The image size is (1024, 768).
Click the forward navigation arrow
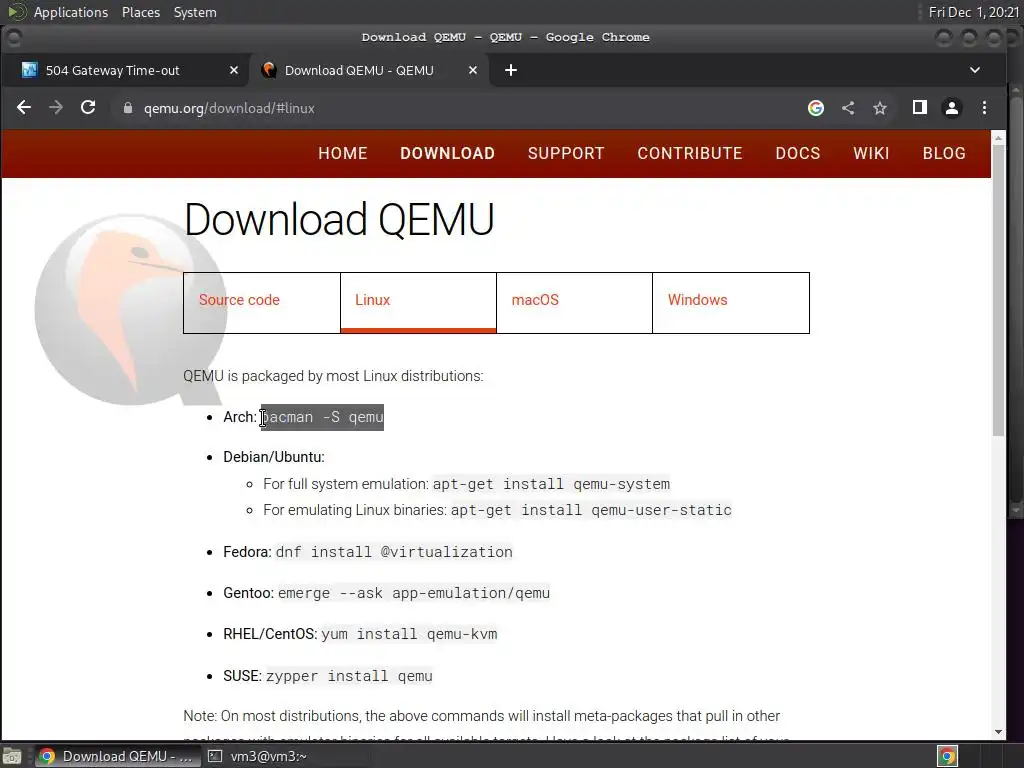pos(56,108)
